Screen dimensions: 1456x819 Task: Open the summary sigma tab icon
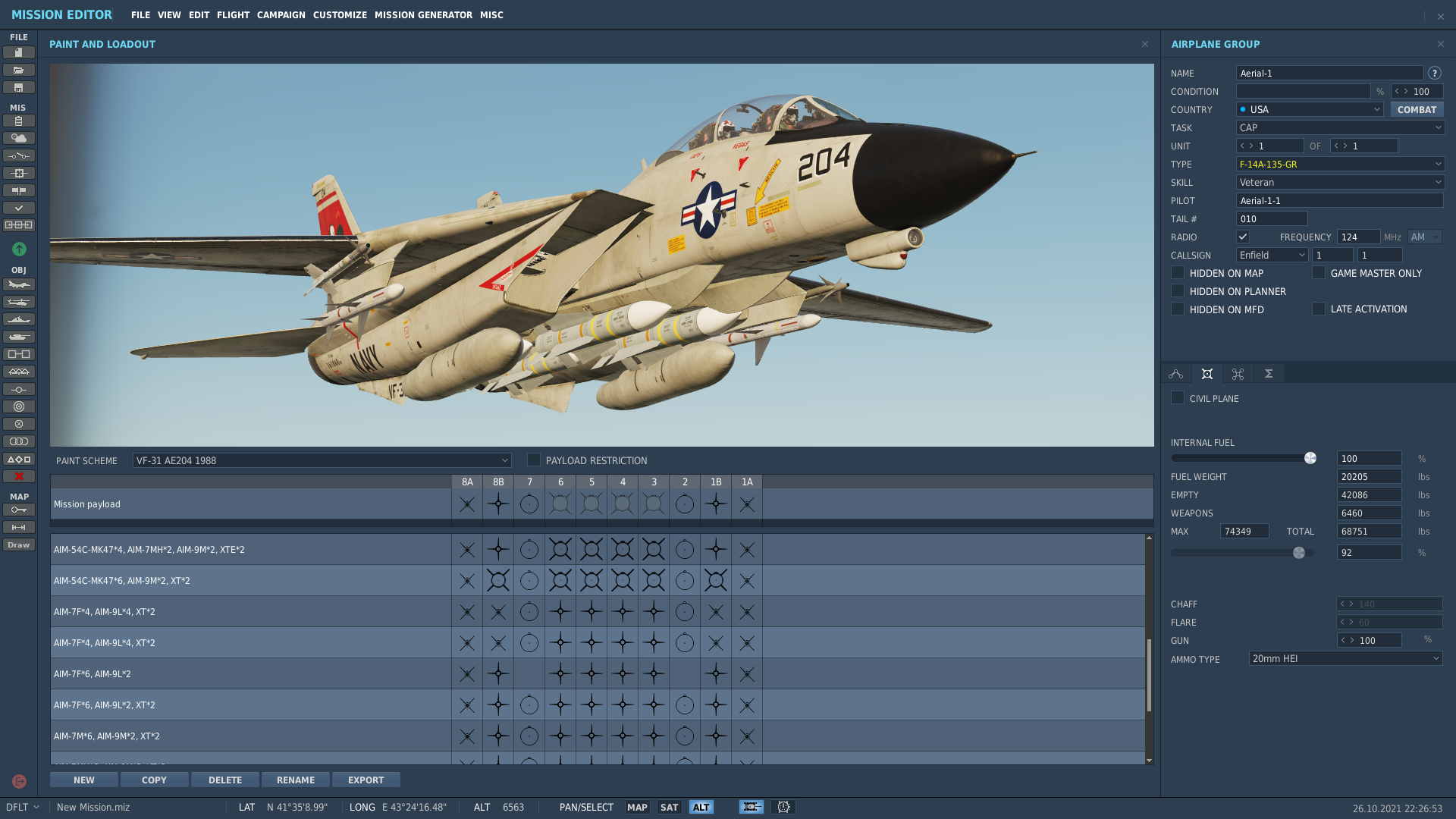[1269, 374]
